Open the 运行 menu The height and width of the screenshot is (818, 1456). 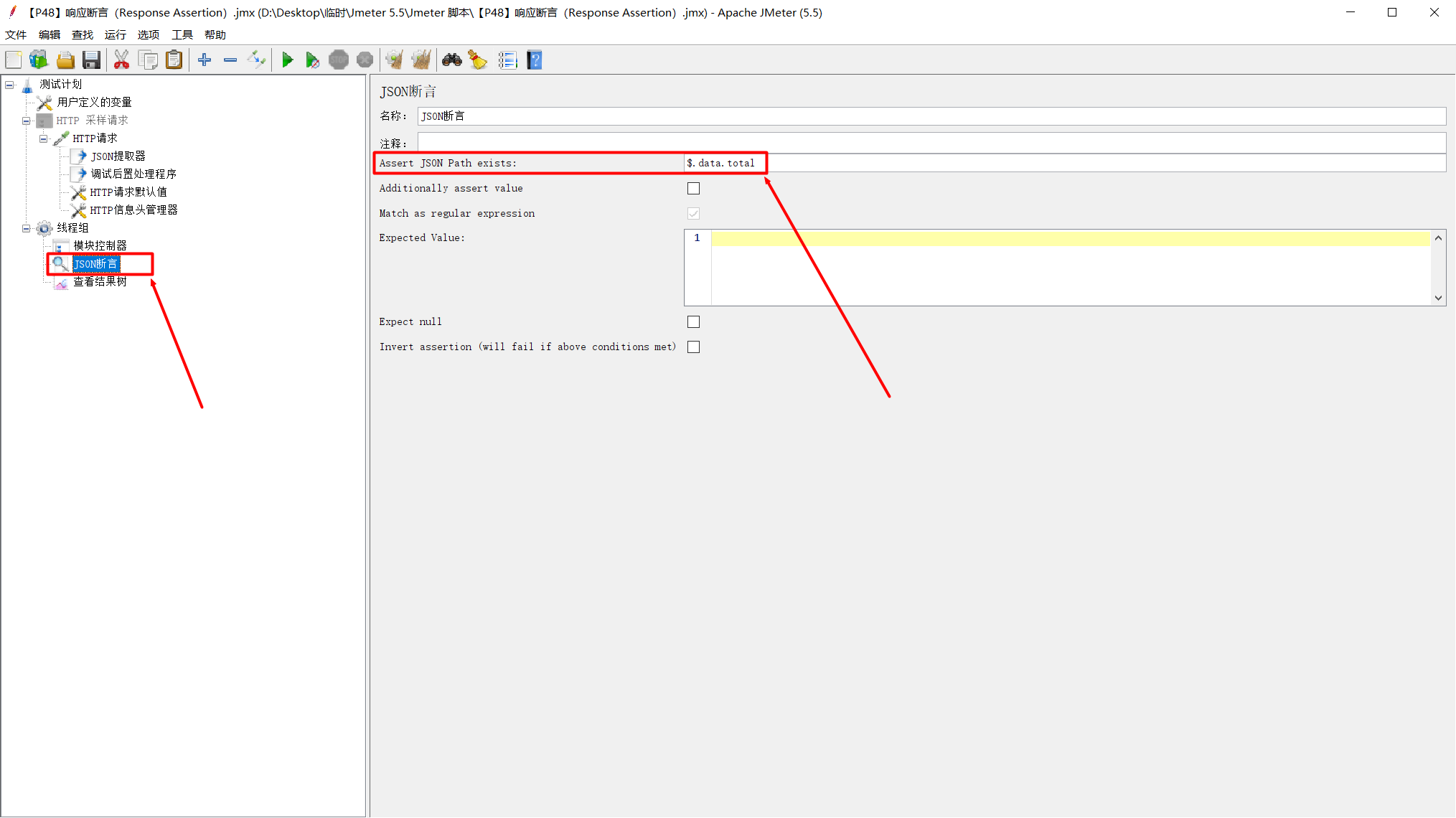pyautogui.click(x=116, y=34)
